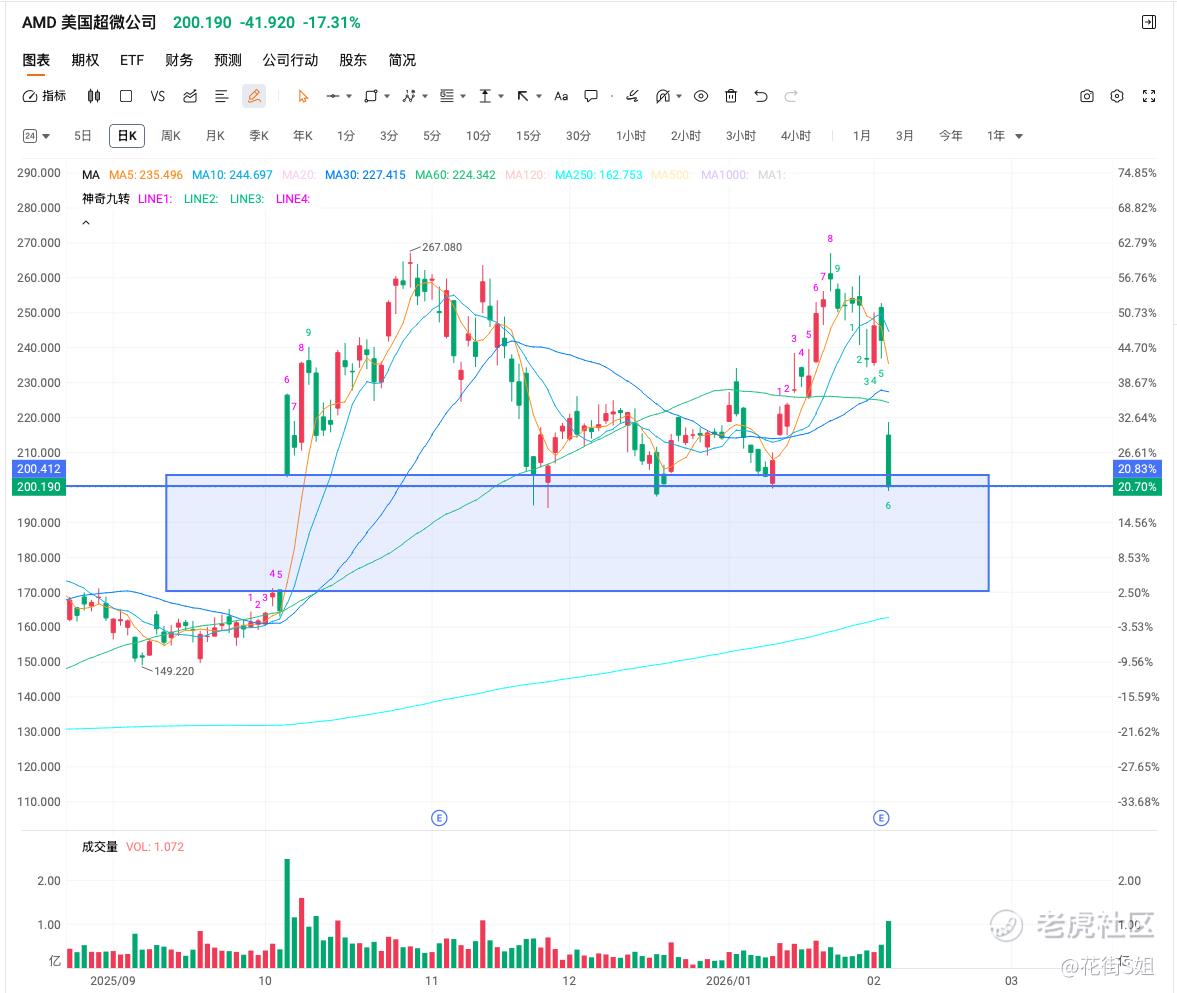This screenshot has height=993, width=1177.
Task: Toggle MA250 moving average line
Action: (x=598, y=175)
